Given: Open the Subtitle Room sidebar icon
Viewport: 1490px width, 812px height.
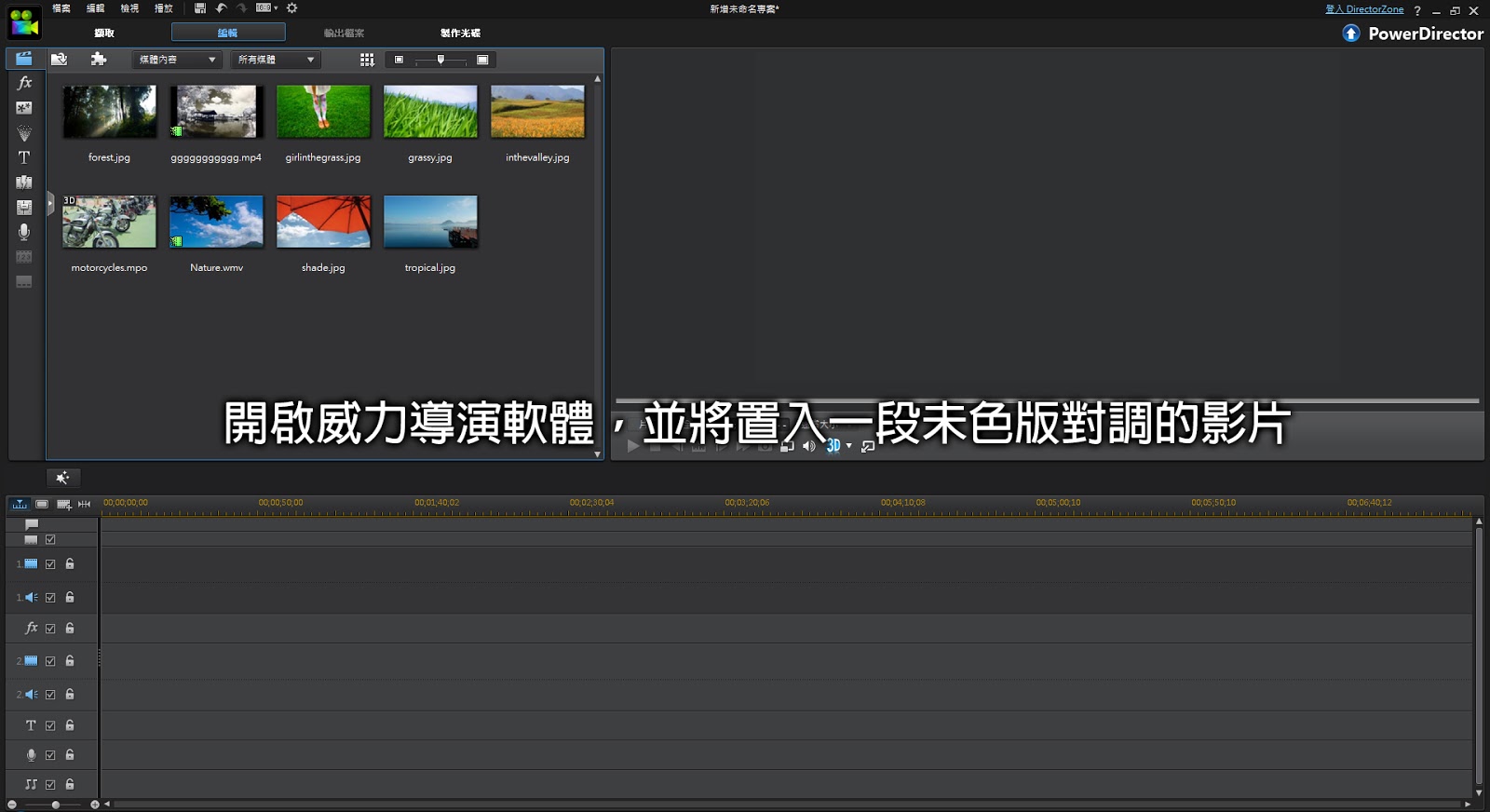Looking at the screenshot, I should coord(24,281).
